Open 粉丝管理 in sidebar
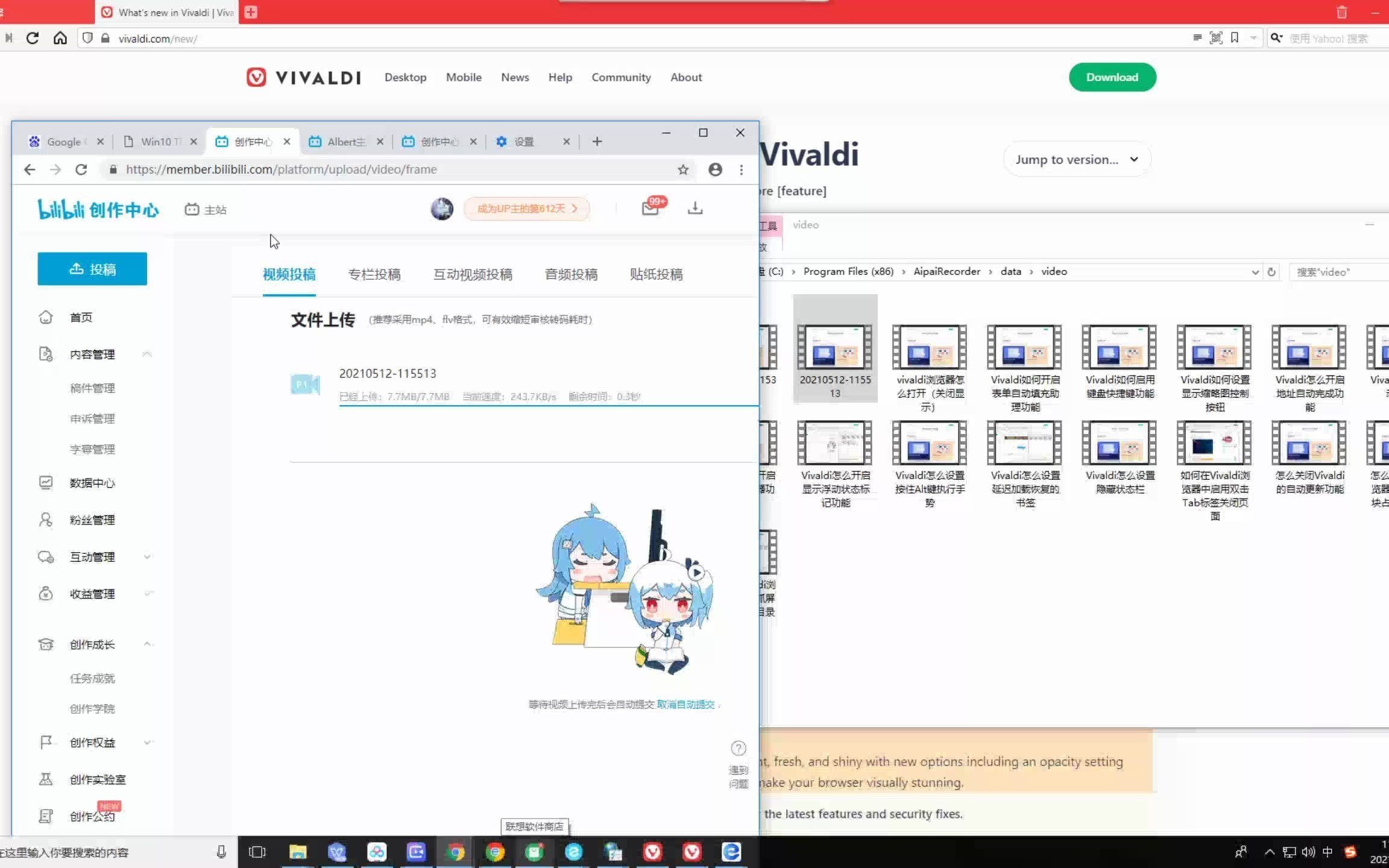1389x868 pixels. [x=92, y=520]
